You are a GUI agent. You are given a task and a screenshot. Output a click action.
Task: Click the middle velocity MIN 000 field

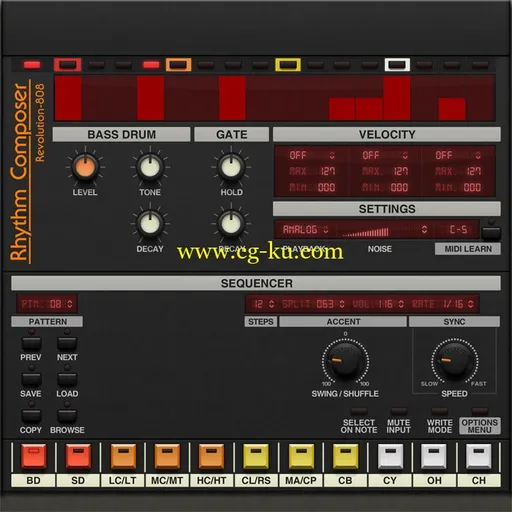click(385, 187)
